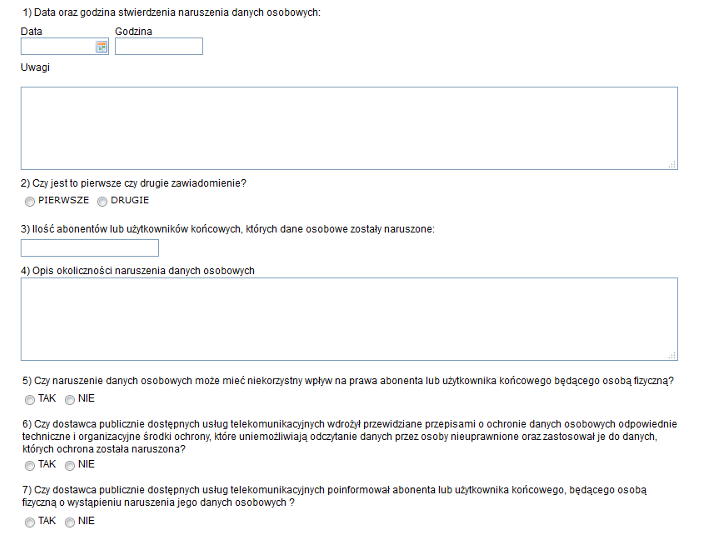Viewport: 701px width, 556px height.
Task: Click the Godzina field label
Action: [134, 31]
